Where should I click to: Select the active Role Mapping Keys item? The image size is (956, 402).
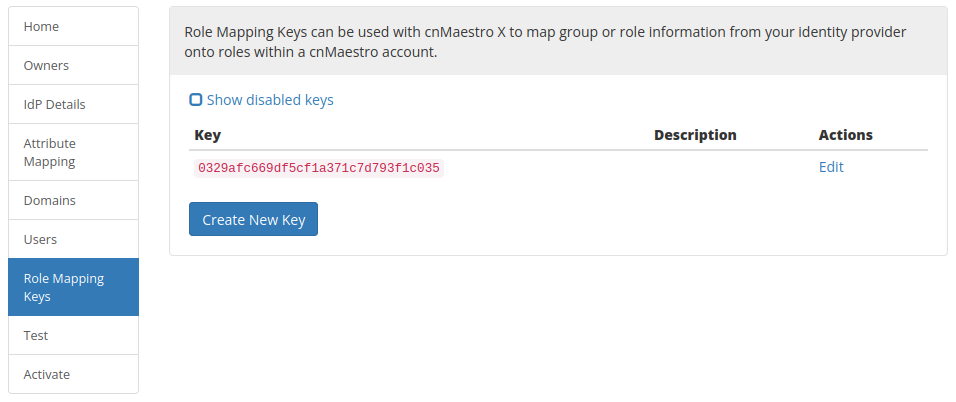tap(73, 287)
